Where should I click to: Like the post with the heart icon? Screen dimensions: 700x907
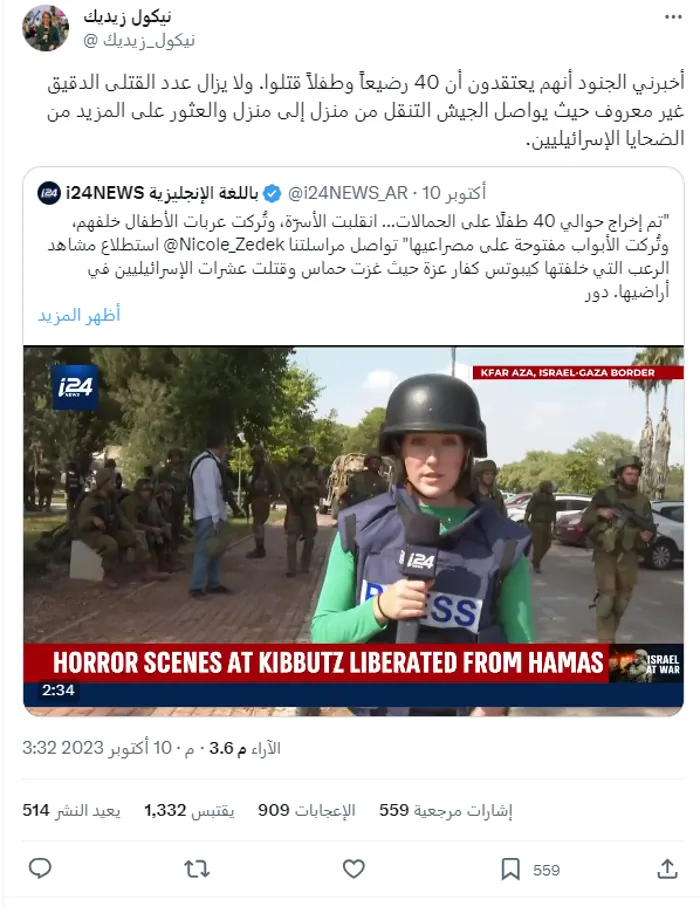tap(353, 869)
